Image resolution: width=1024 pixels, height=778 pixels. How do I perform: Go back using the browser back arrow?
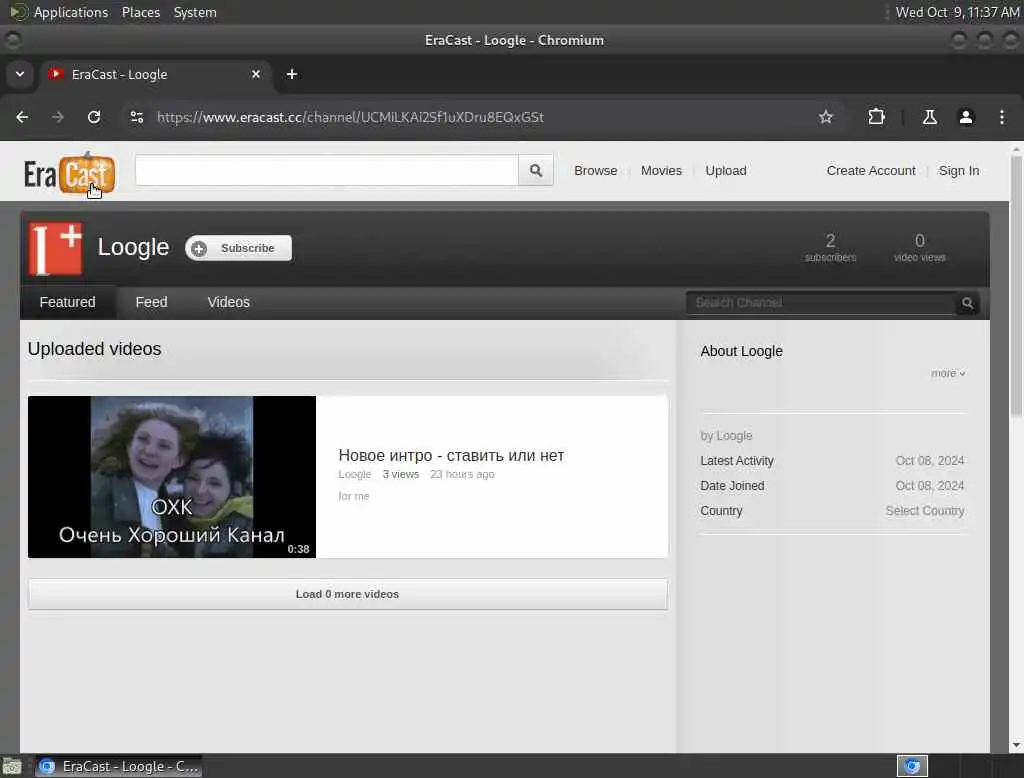pyautogui.click(x=22, y=117)
